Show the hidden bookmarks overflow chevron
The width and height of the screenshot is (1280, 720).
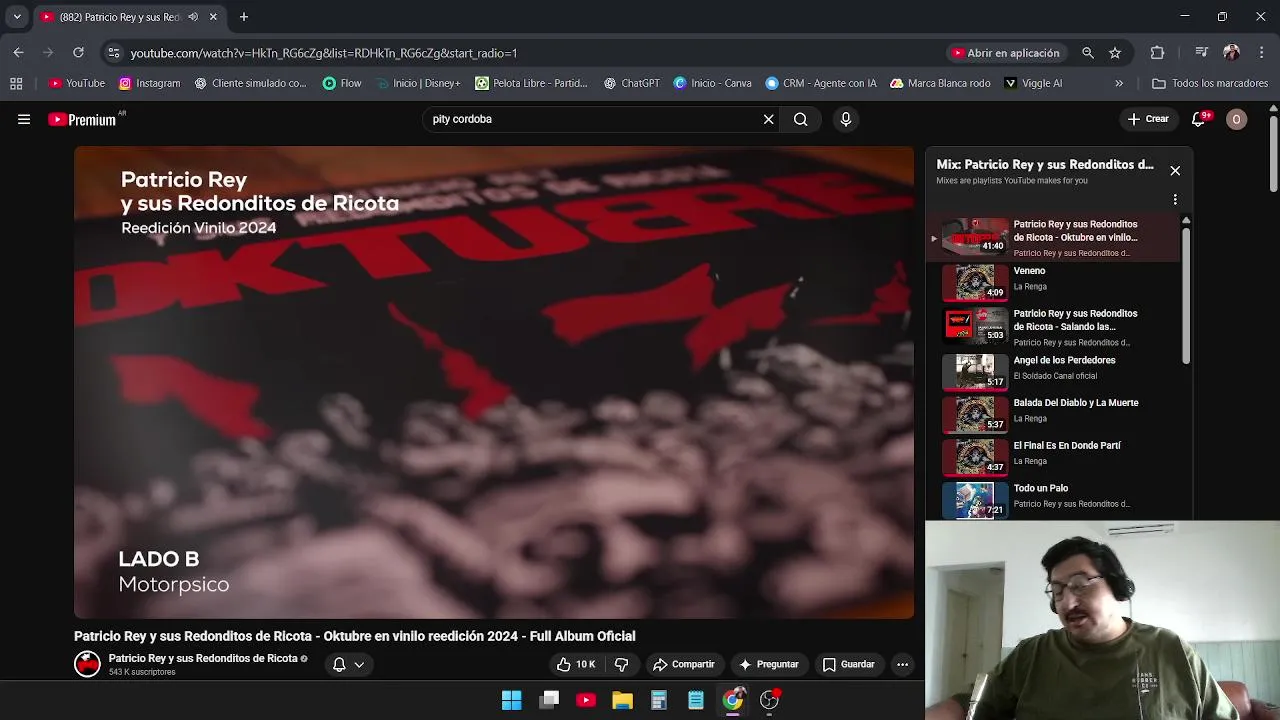click(1119, 83)
